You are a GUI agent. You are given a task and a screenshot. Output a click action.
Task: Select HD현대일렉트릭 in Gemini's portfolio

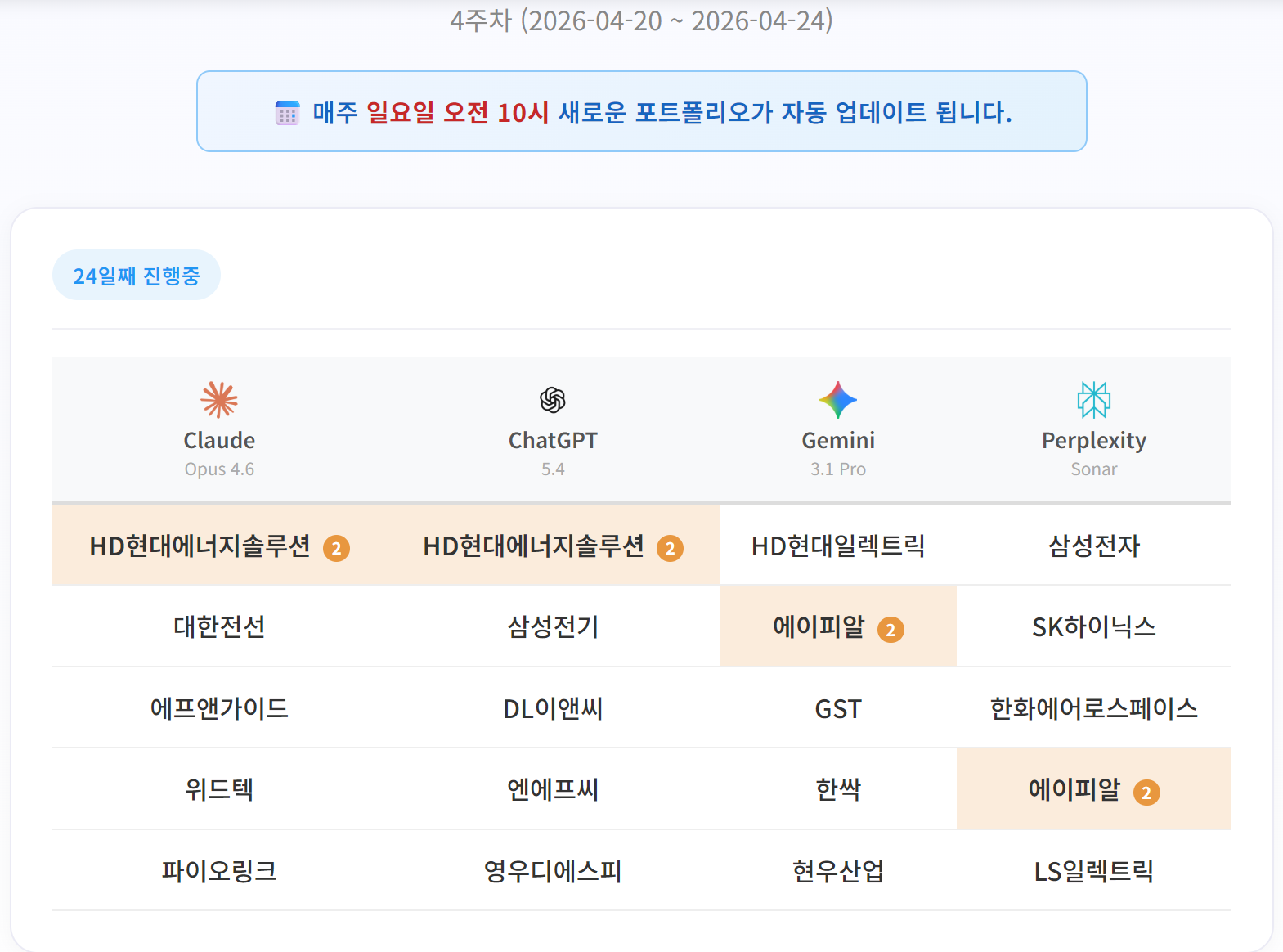tap(838, 546)
